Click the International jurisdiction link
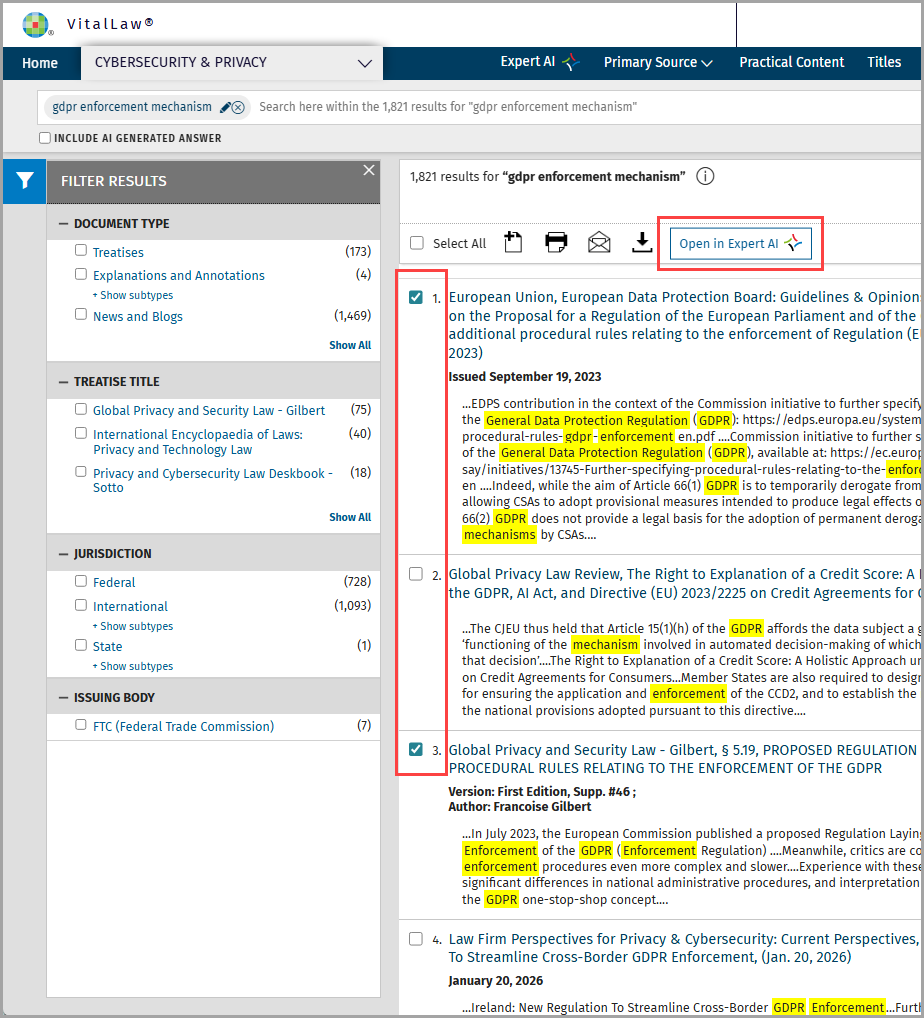This screenshot has height=1018, width=924. pyautogui.click(x=130, y=607)
